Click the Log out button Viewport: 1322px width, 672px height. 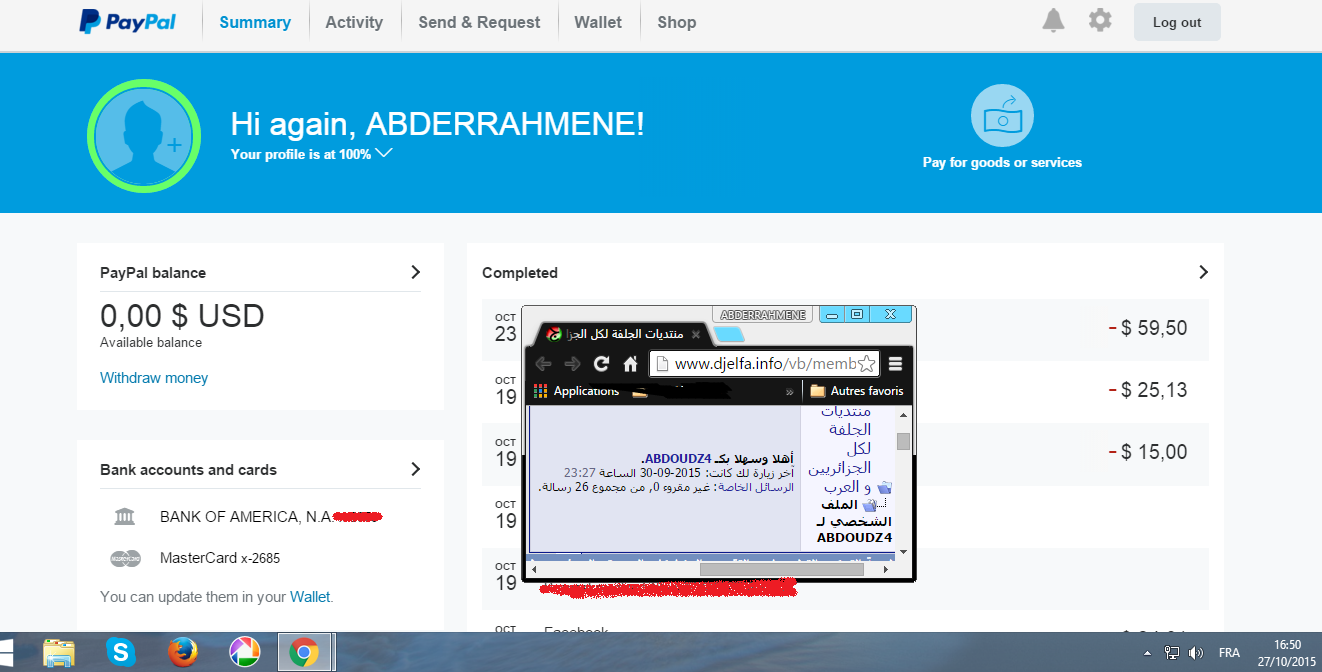point(1177,22)
